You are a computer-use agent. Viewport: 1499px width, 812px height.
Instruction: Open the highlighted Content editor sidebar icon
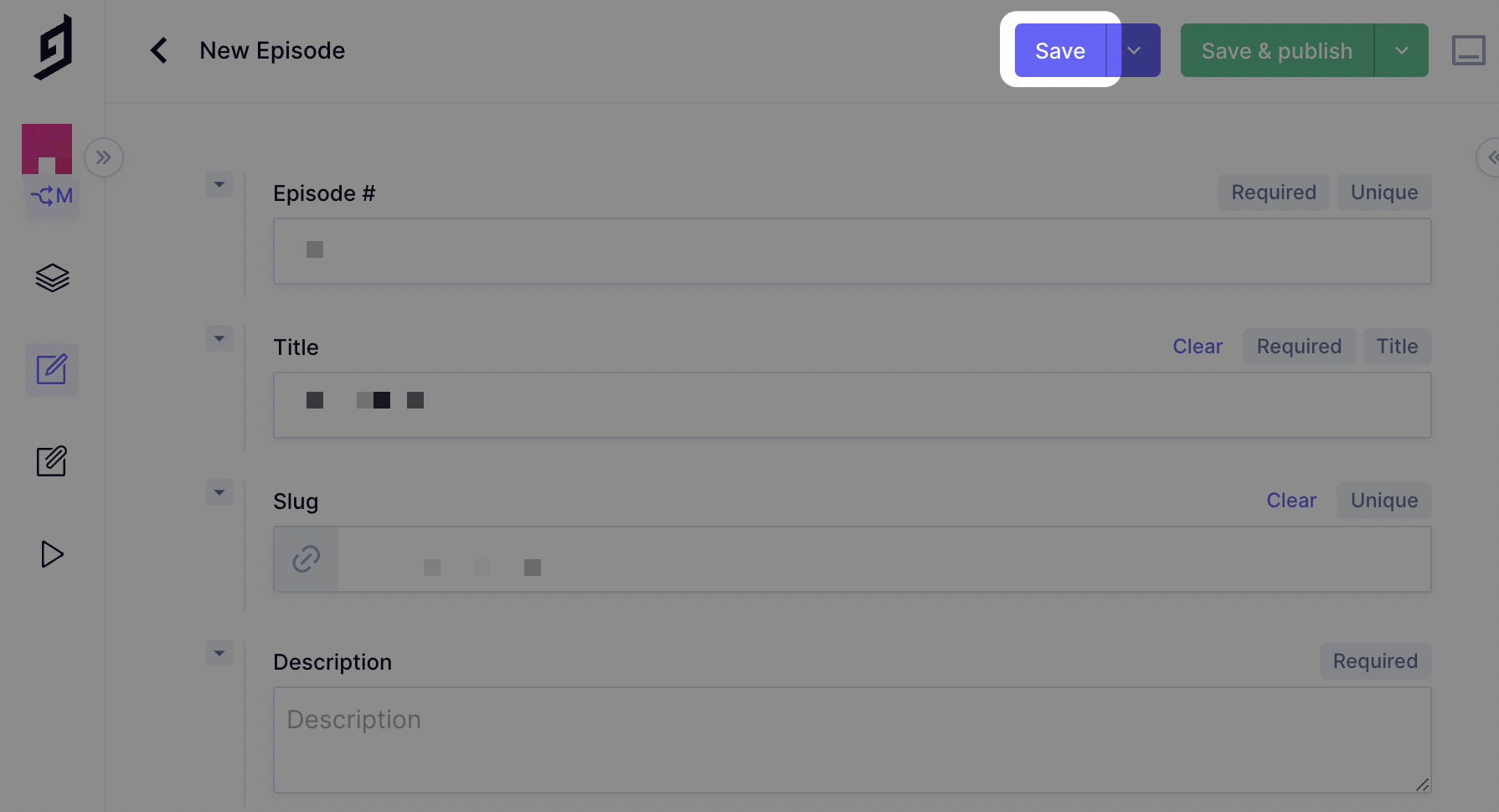[52, 369]
